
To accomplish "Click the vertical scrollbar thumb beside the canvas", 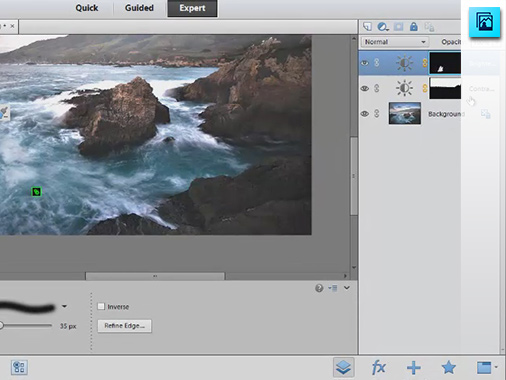I will tap(354, 176).
